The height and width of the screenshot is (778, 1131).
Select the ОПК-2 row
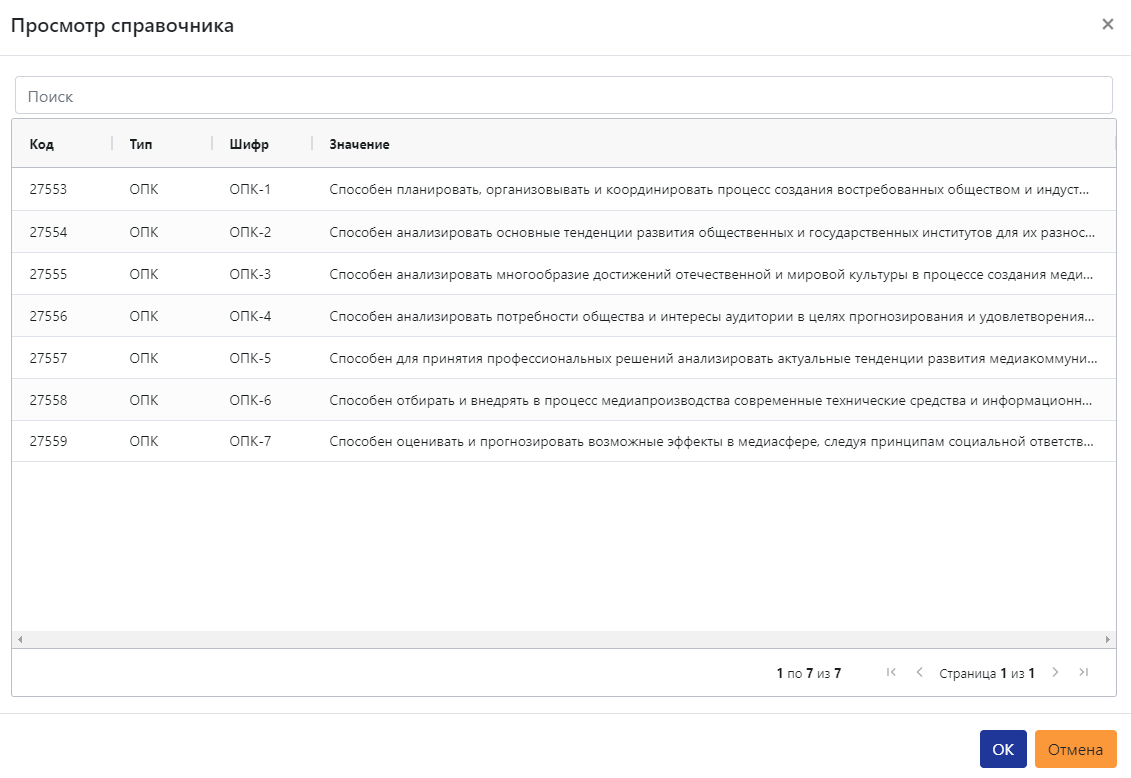click(x=563, y=231)
